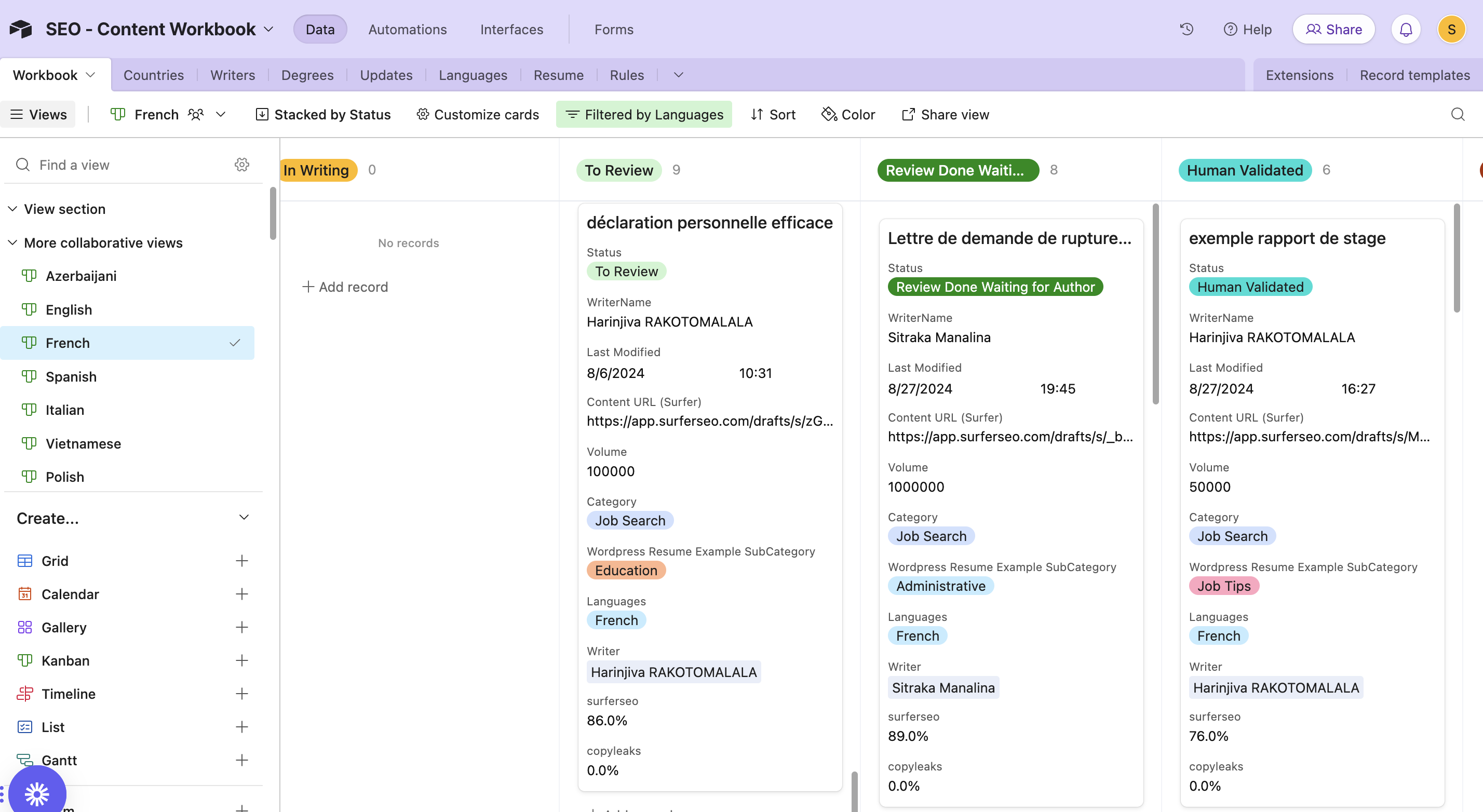Click the collaborators icon next to French view

pos(196,114)
